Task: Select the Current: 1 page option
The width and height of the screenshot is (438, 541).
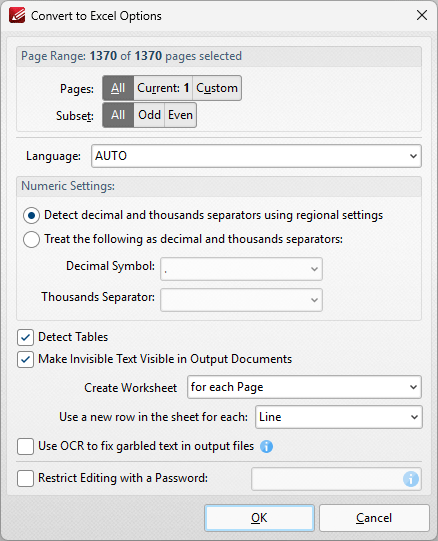Action: tap(163, 88)
